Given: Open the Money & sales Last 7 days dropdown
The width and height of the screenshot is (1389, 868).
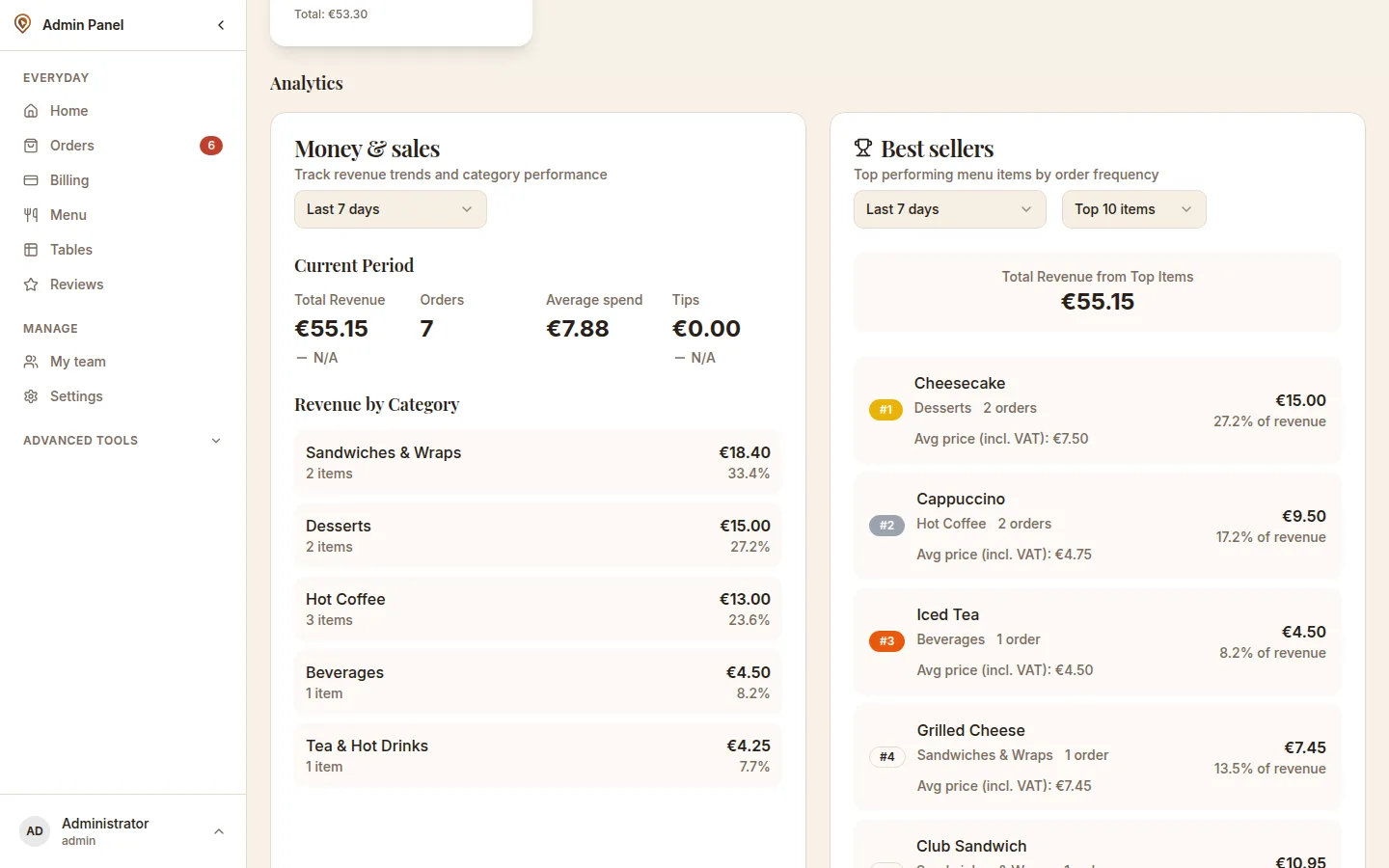Looking at the screenshot, I should pyautogui.click(x=390, y=209).
